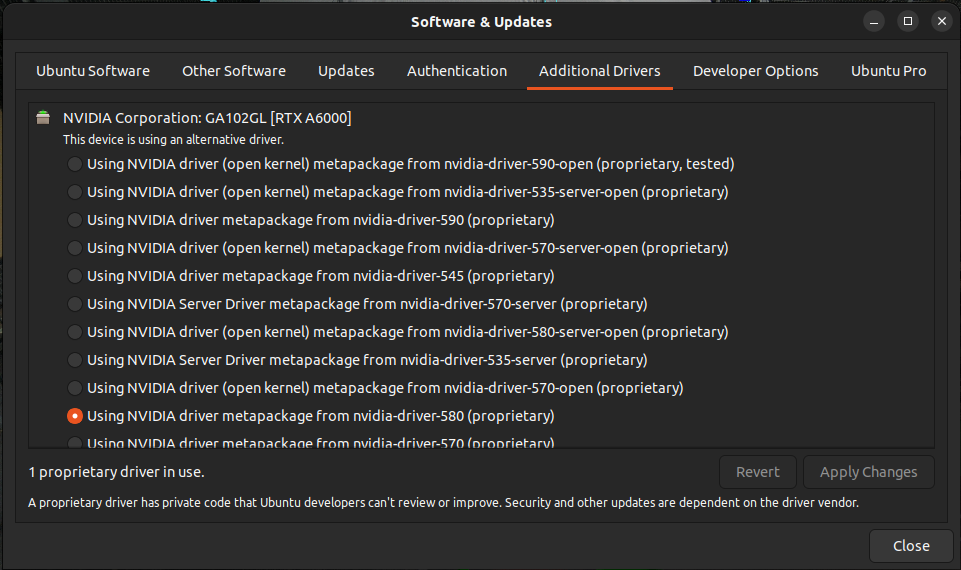The height and width of the screenshot is (570, 961).
Task: Choose the nvidia-driver-570-open radio button
Action: click(75, 388)
